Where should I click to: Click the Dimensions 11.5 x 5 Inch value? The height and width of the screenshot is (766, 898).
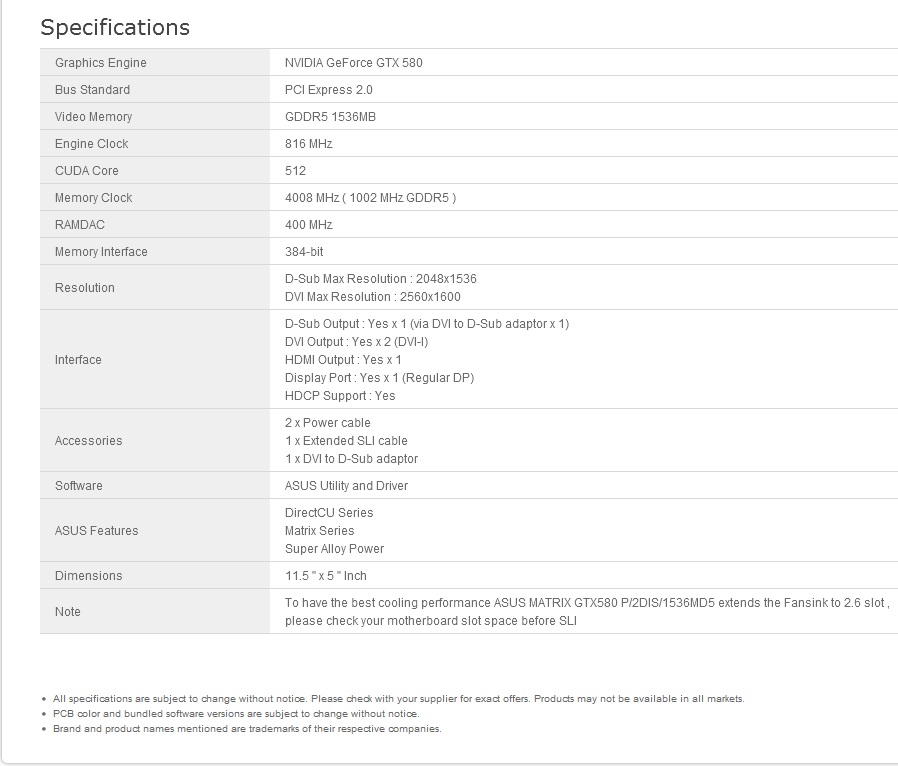(325, 576)
